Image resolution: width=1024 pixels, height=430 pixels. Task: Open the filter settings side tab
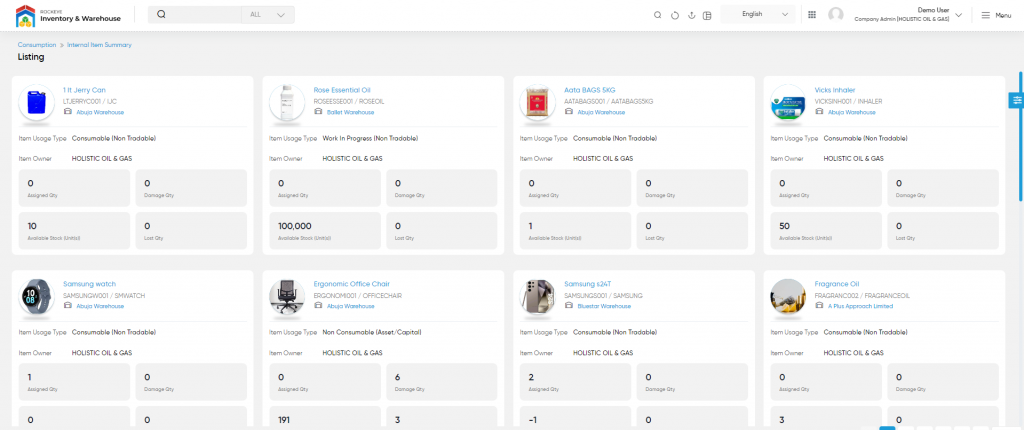pyautogui.click(x=1016, y=100)
